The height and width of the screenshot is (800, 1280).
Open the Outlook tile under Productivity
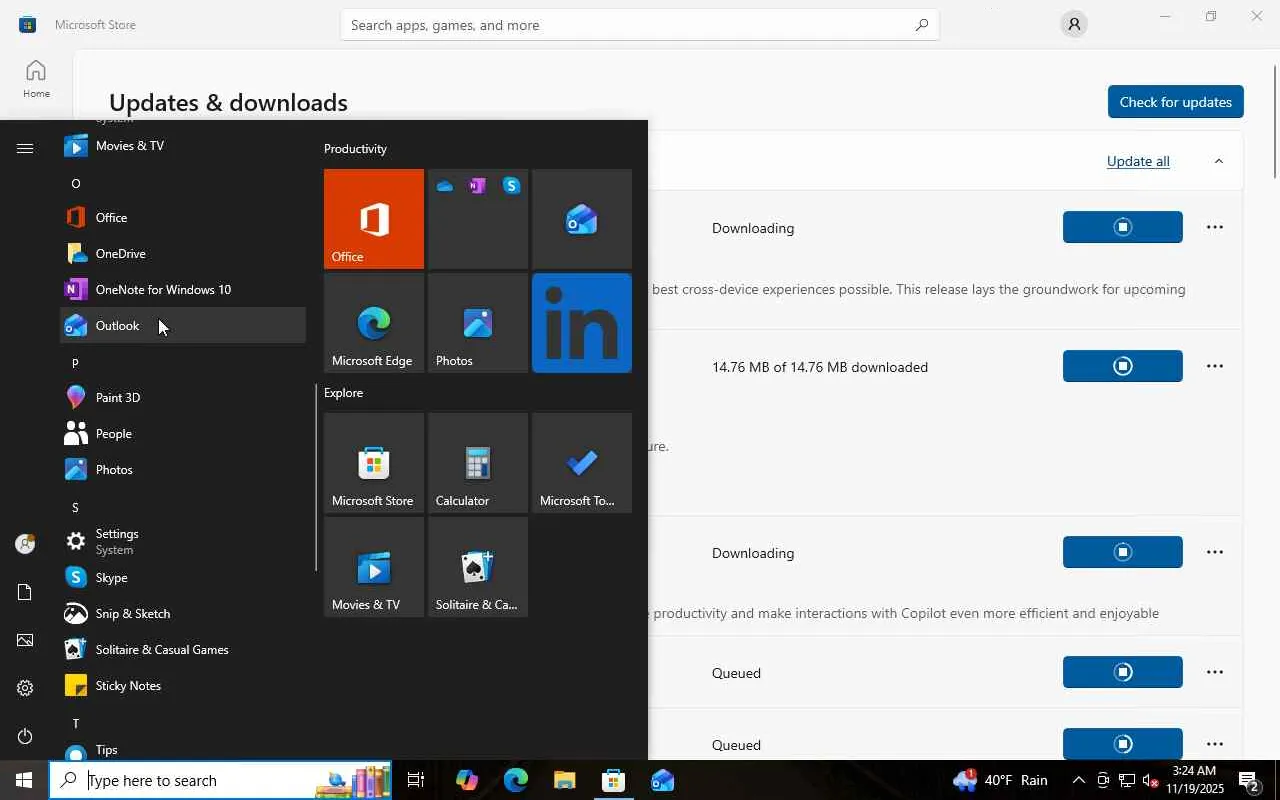pos(582,219)
